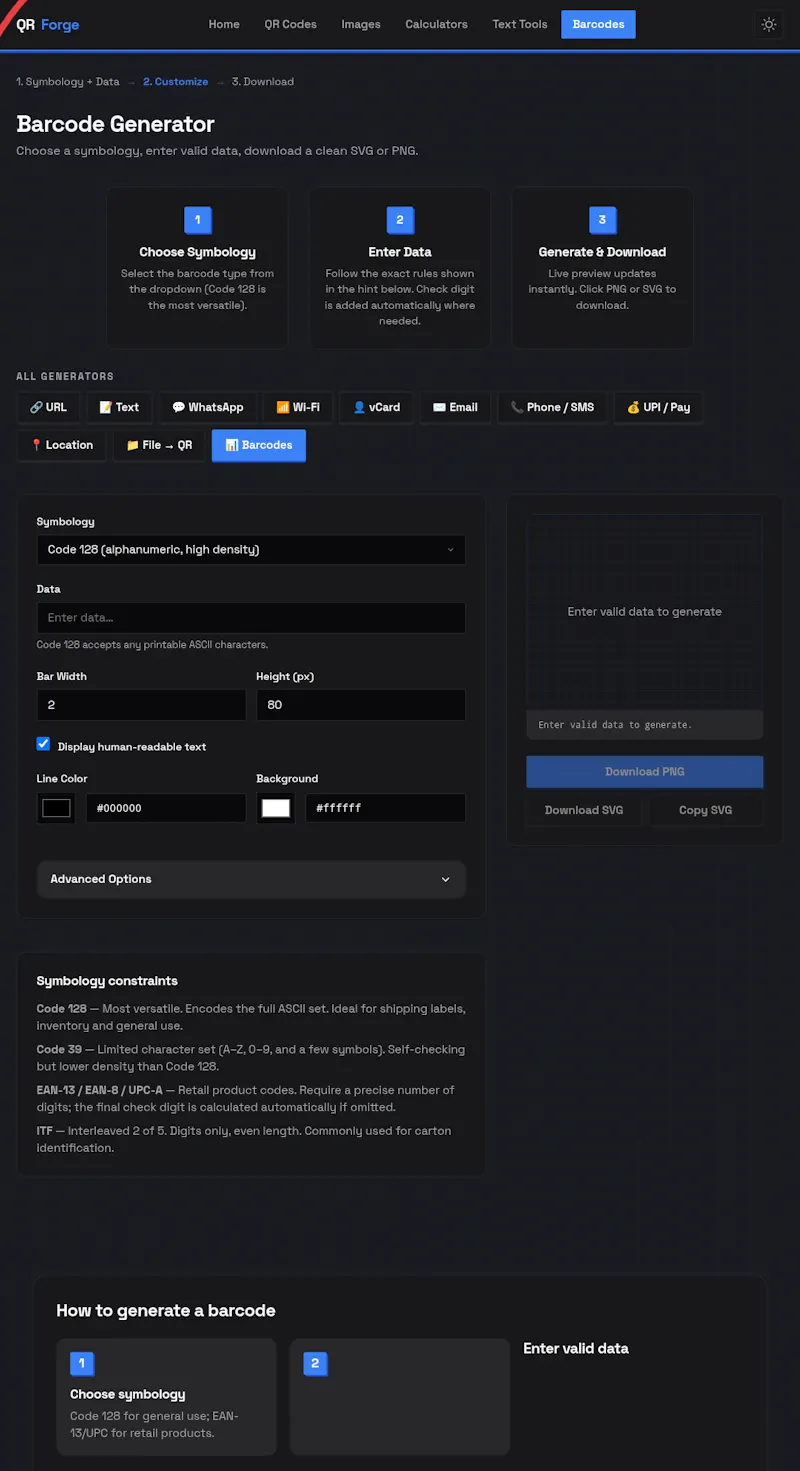Click breadcrumb '2. Customize'
Image resolution: width=800 pixels, height=1471 pixels.
[176, 82]
